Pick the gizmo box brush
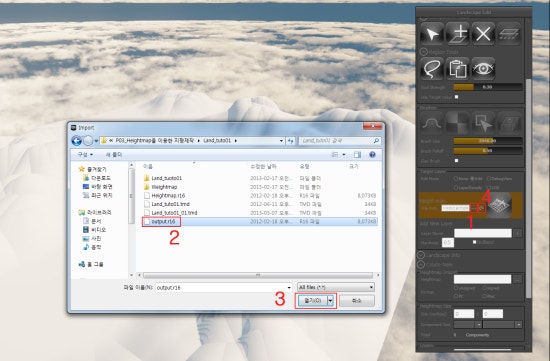This screenshot has height=361, width=550. point(509,123)
